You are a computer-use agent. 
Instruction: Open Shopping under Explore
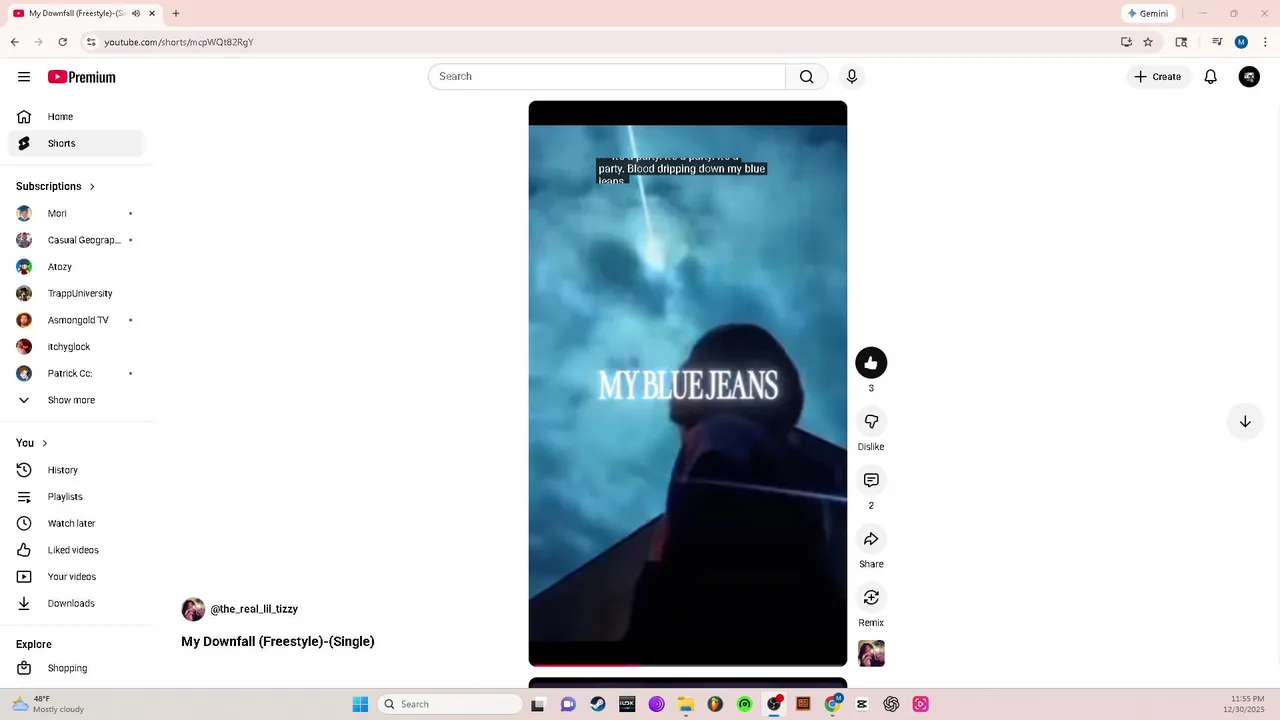(77, 668)
